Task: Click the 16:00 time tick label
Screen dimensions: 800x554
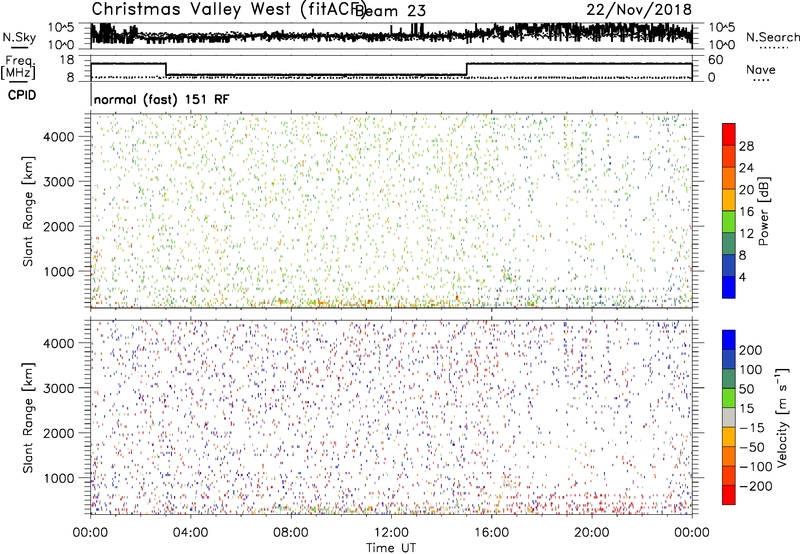Action: pos(491,533)
